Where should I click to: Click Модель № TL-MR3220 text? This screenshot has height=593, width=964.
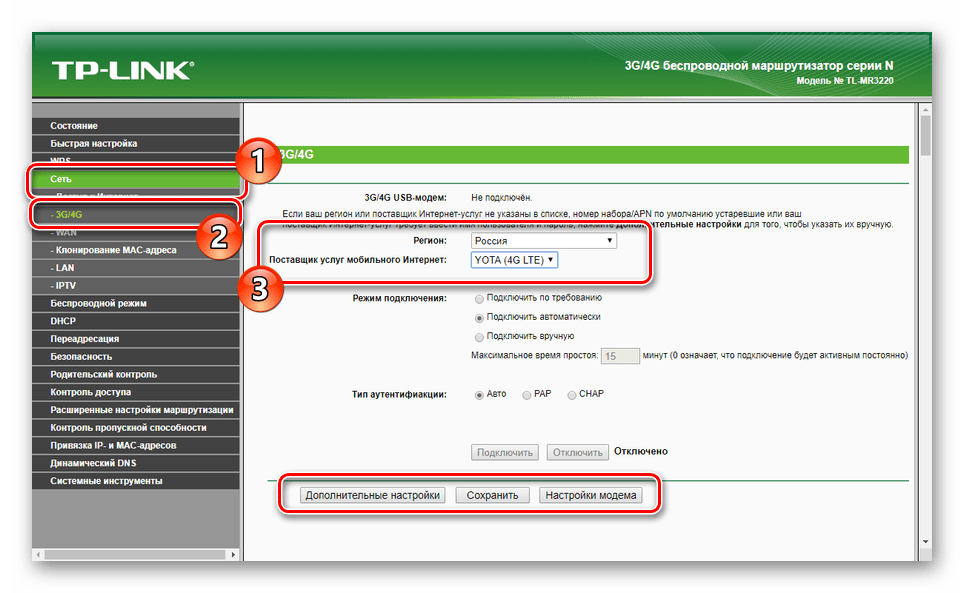tap(845, 81)
